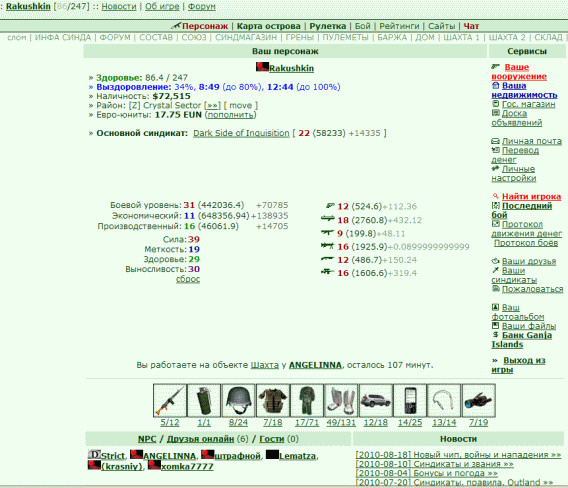This screenshot has height=488, width=568.
Task: Click the binoculars item slot 7/19
Action: (479, 401)
